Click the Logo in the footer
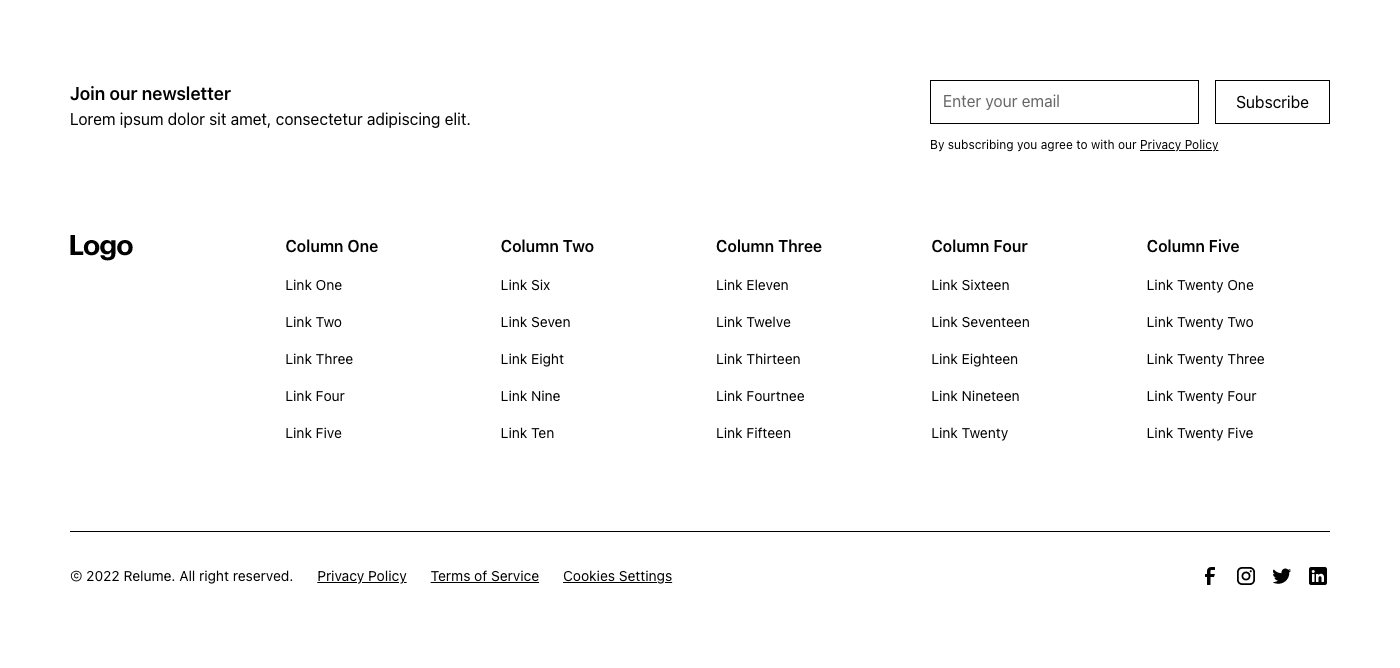Image resolution: width=1400 pixels, height=668 pixels. [101, 246]
